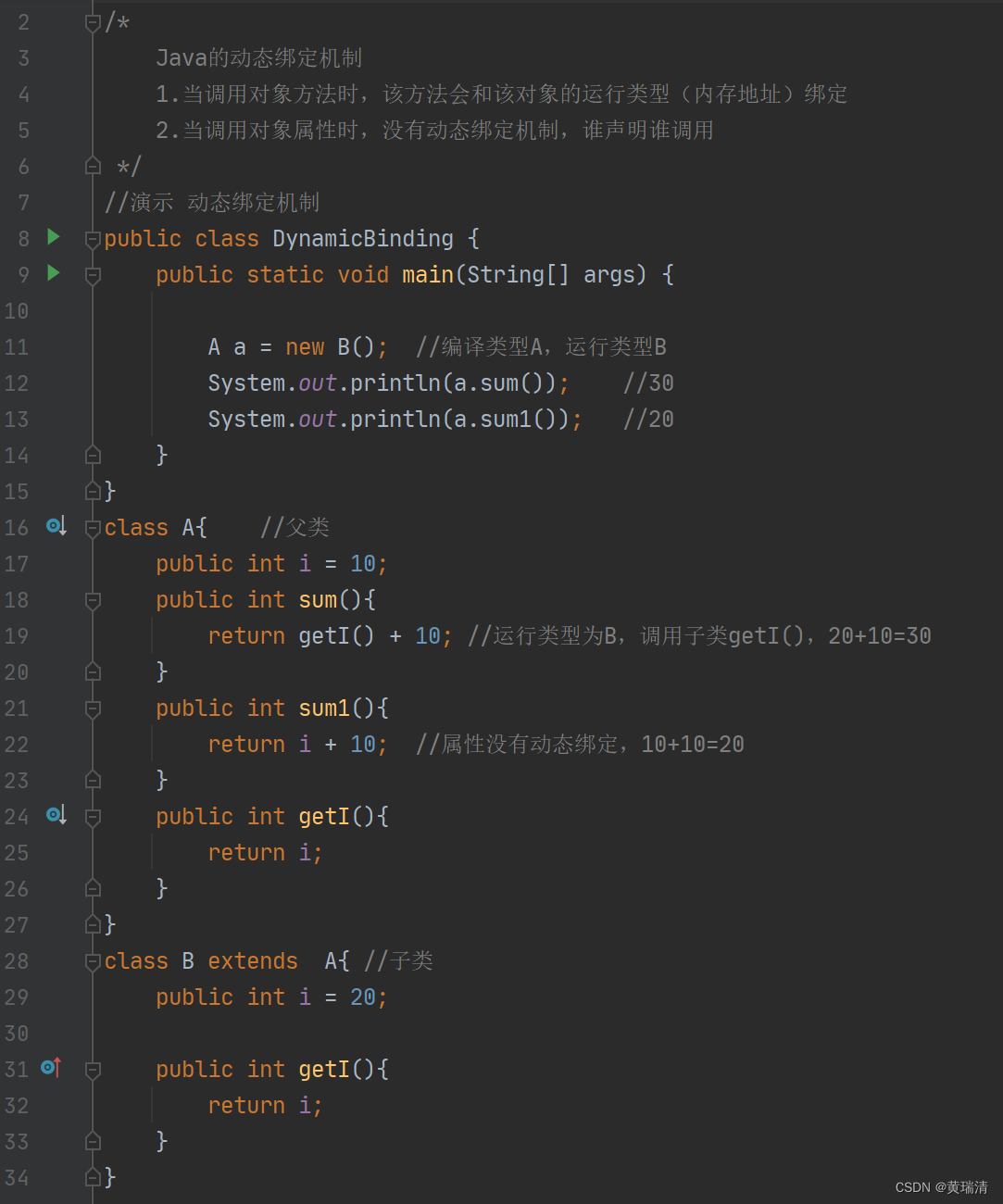Click 'getI' declaration on line 31
The width and height of the screenshot is (1003, 1204).
(x=324, y=1069)
